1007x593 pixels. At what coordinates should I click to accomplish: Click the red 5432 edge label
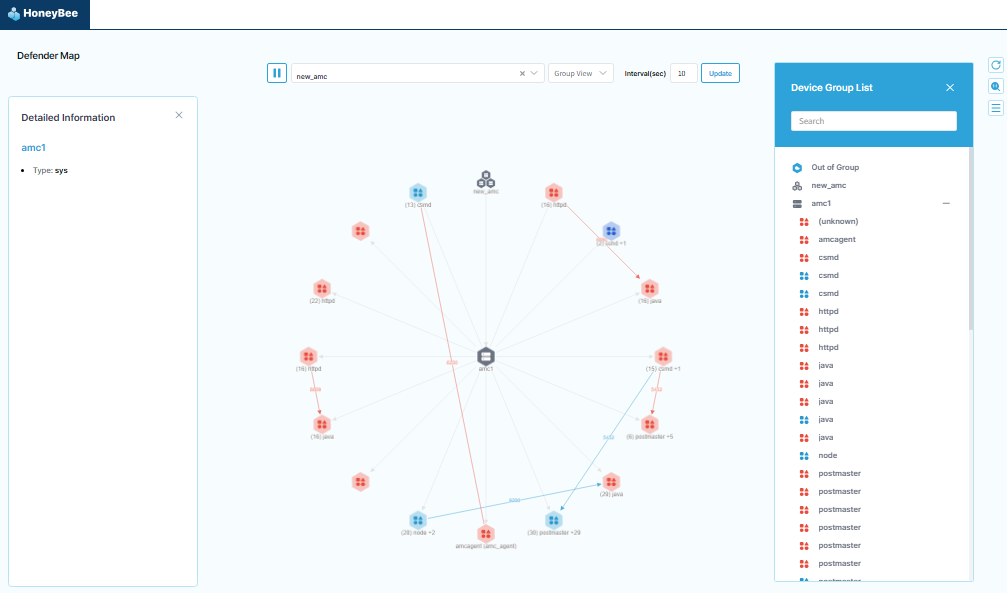click(x=656, y=389)
